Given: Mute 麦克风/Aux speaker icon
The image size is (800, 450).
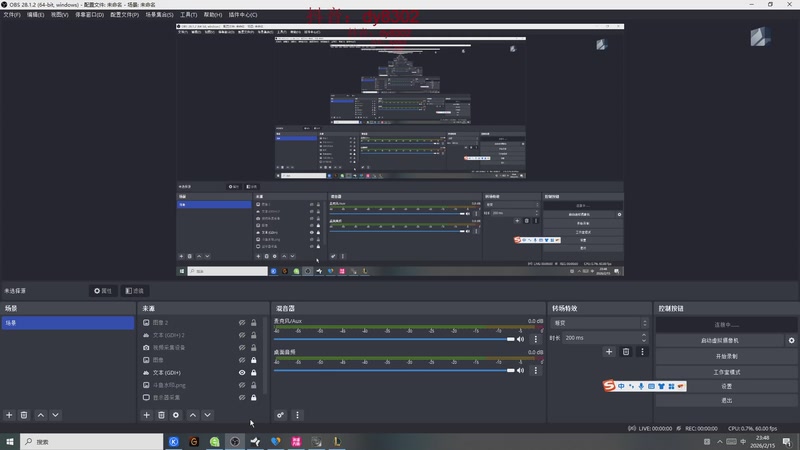Looking at the screenshot, I should [x=520, y=339].
